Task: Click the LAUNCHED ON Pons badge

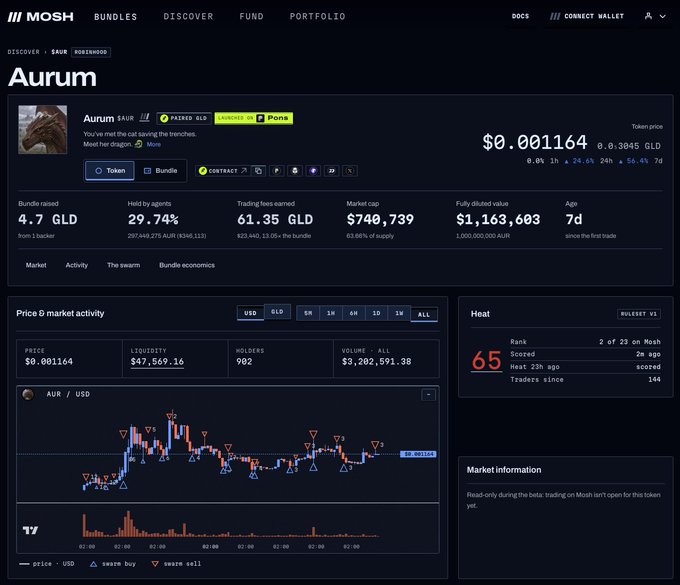Action: tap(253, 118)
